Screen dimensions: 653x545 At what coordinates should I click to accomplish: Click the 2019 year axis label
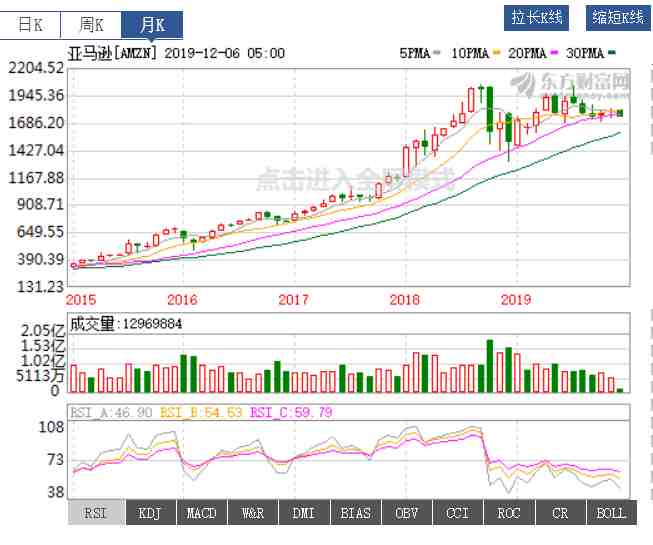pyautogui.click(x=516, y=300)
